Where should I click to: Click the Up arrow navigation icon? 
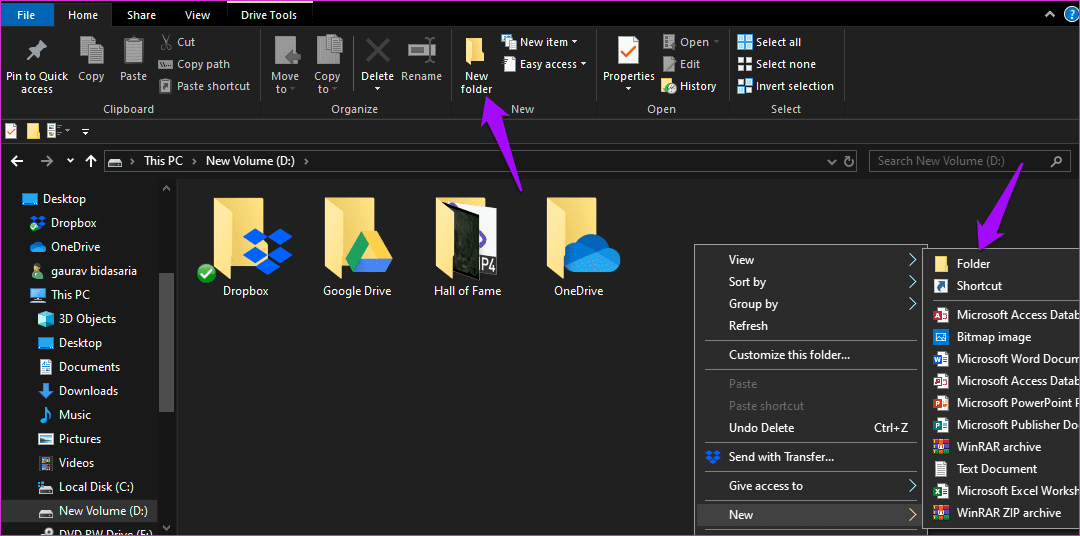click(x=90, y=161)
